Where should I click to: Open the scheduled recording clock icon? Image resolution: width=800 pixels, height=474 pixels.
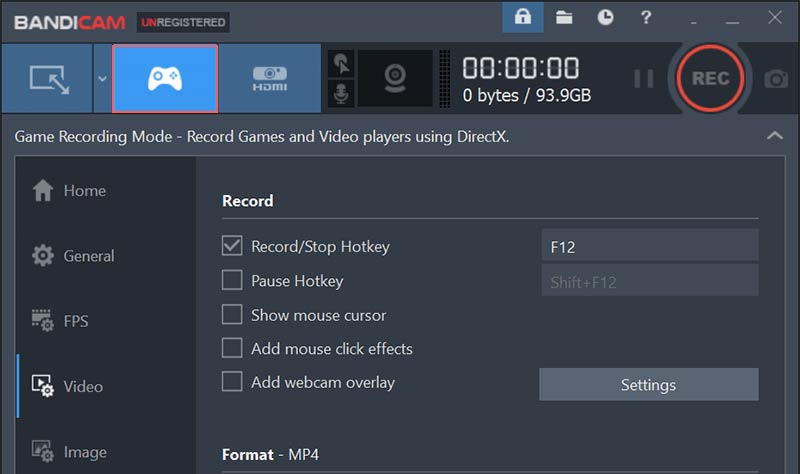[x=605, y=17]
